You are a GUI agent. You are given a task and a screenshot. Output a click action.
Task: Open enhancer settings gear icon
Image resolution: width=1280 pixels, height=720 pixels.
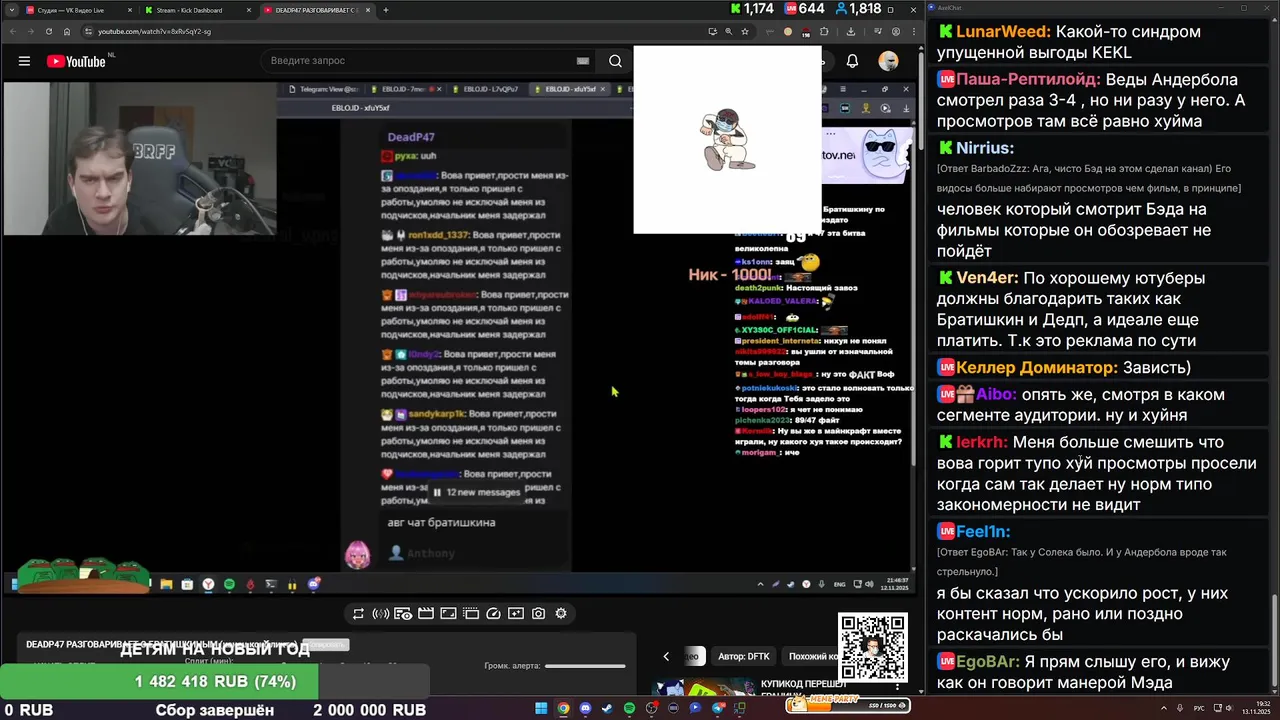click(x=561, y=614)
